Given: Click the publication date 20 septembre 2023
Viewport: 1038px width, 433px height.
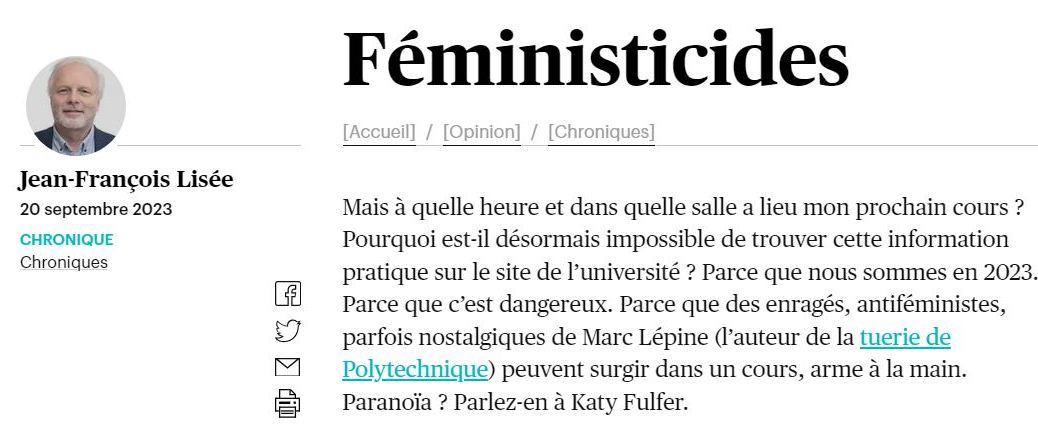Looking at the screenshot, I should click(96, 210).
